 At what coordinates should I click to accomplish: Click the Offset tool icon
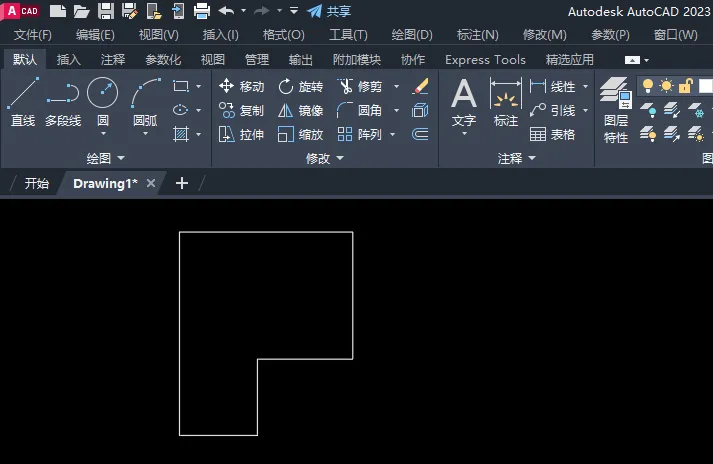coord(420,134)
